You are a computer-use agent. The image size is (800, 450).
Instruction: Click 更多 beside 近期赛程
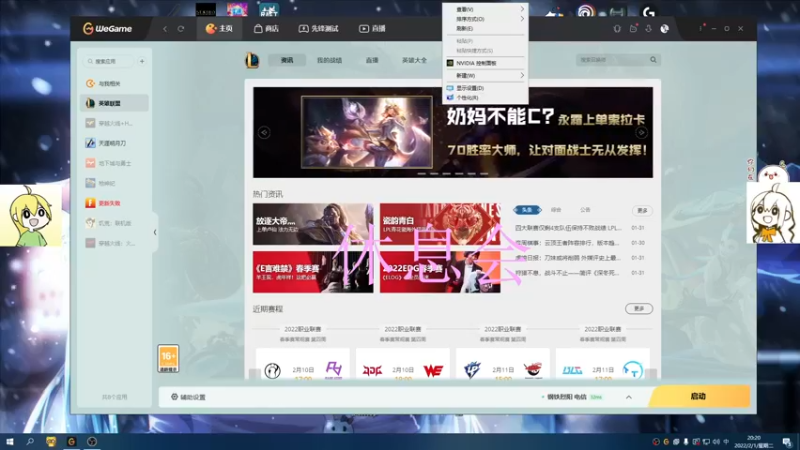pyautogui.click(x=639, y=309)
